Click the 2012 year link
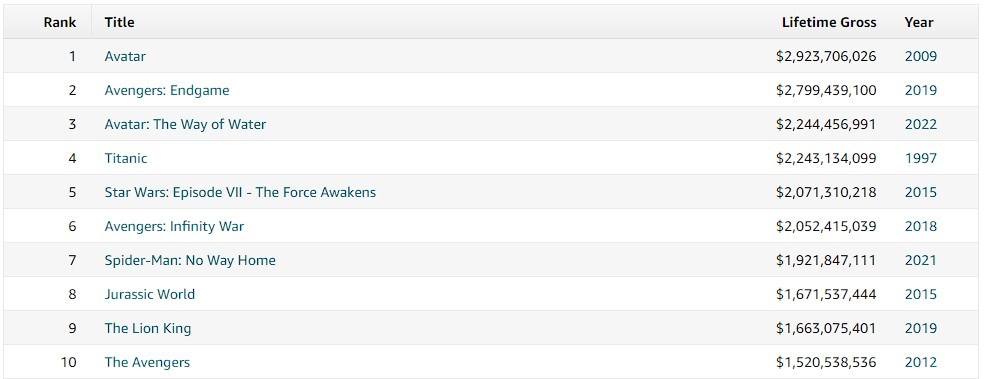This screenshot has width=986, height=379. click(x=921, y=361)
